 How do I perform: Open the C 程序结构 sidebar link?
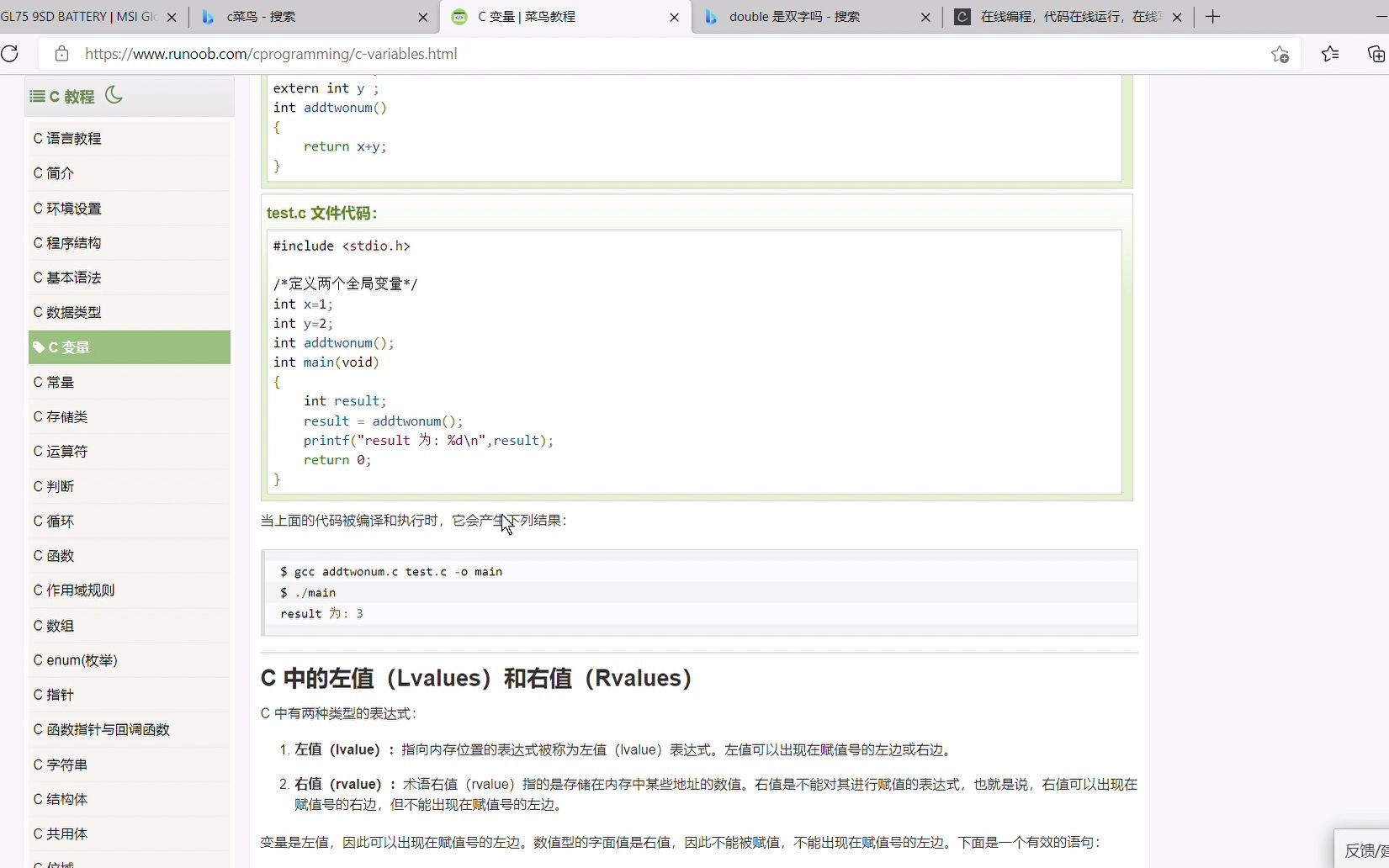click(130, 243)
